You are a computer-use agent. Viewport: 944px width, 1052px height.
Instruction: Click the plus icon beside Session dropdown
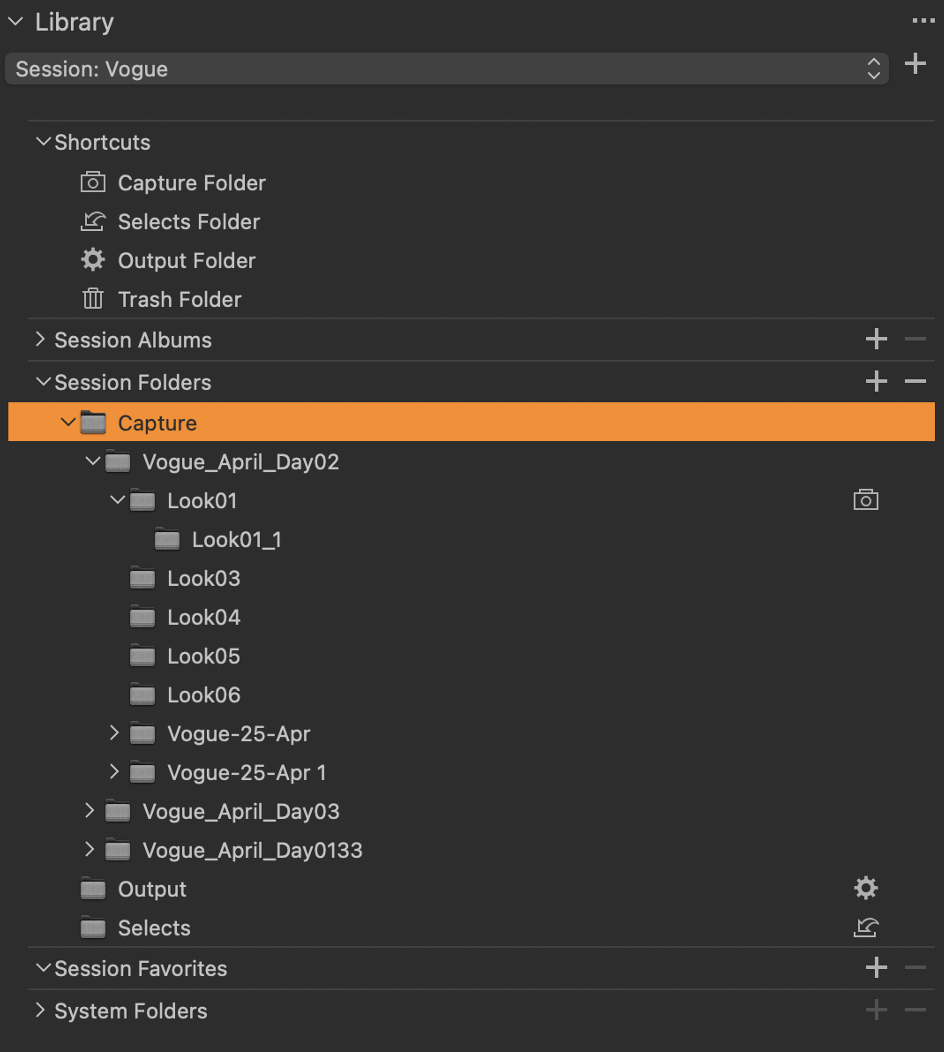tap(915, 64)
